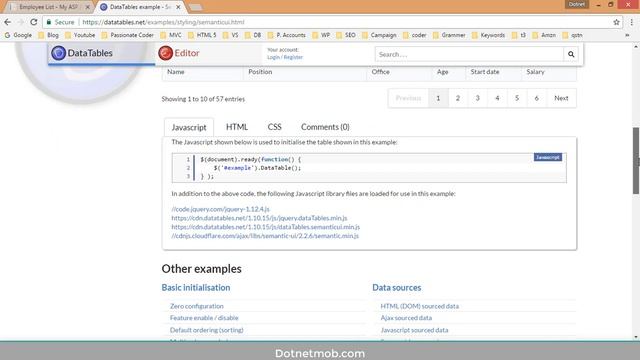Image resolution: width=640 pixels, height=360 pixels.
Task: Open the Ajax sourced data example
Action: click(406, 318)
